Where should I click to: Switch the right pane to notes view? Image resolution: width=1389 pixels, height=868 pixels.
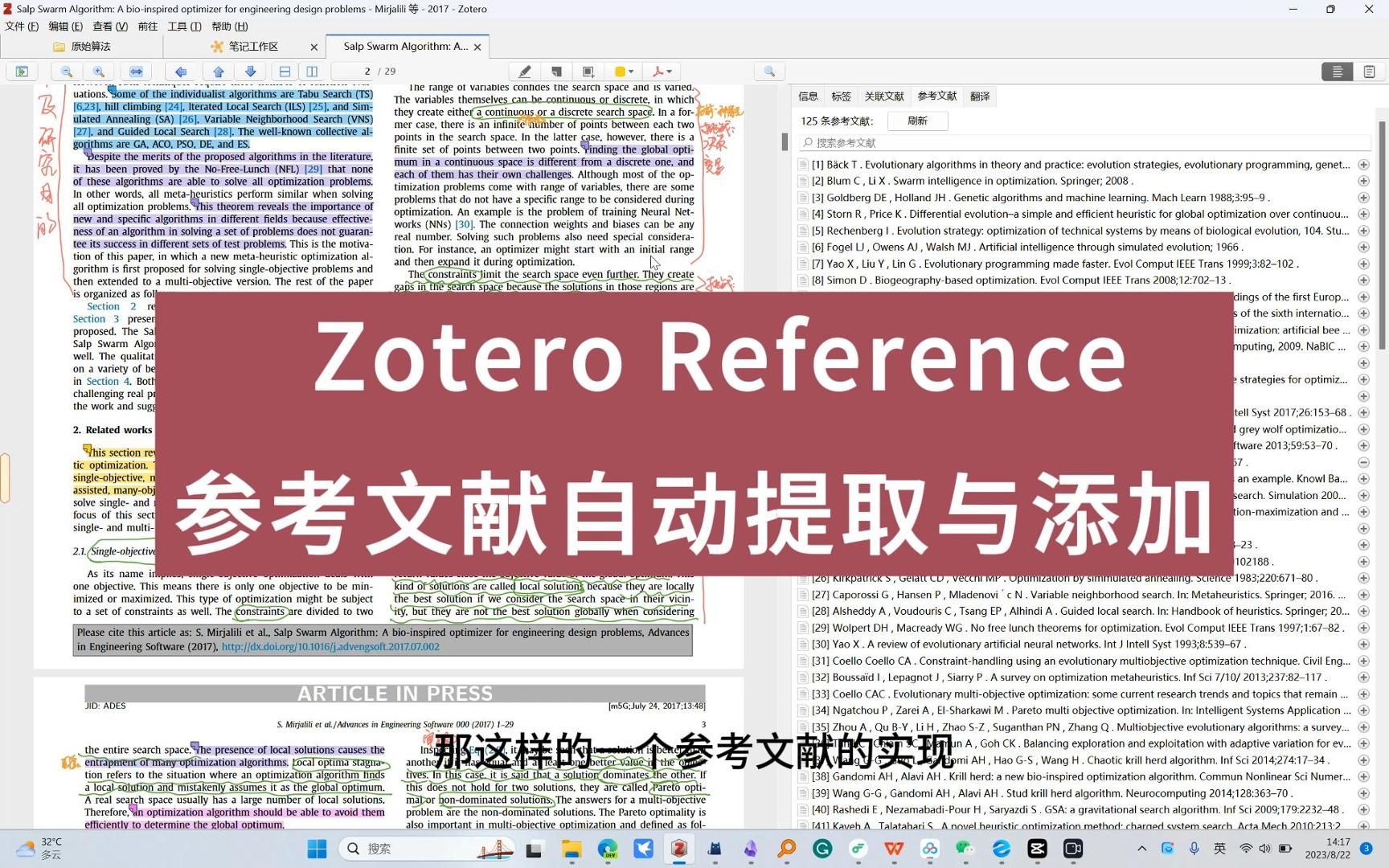point(1369,72)
